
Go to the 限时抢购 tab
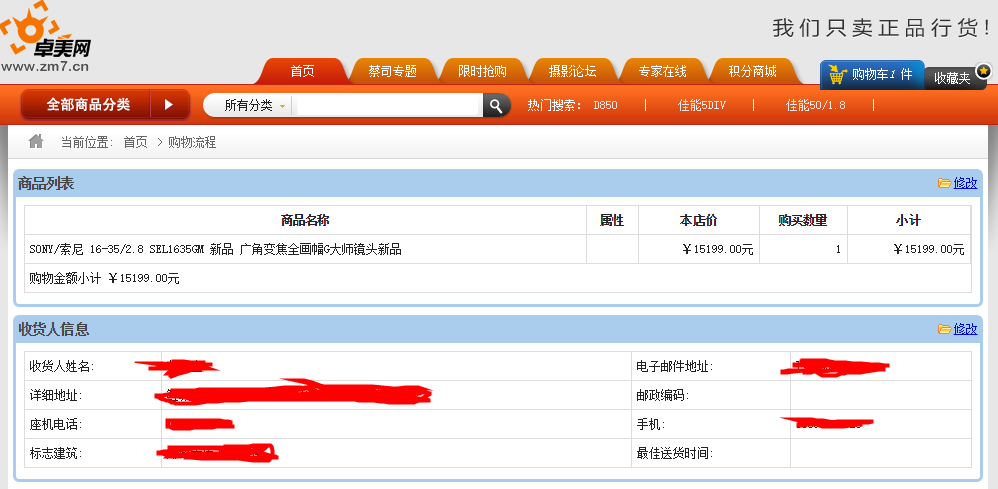click(482, 71)
